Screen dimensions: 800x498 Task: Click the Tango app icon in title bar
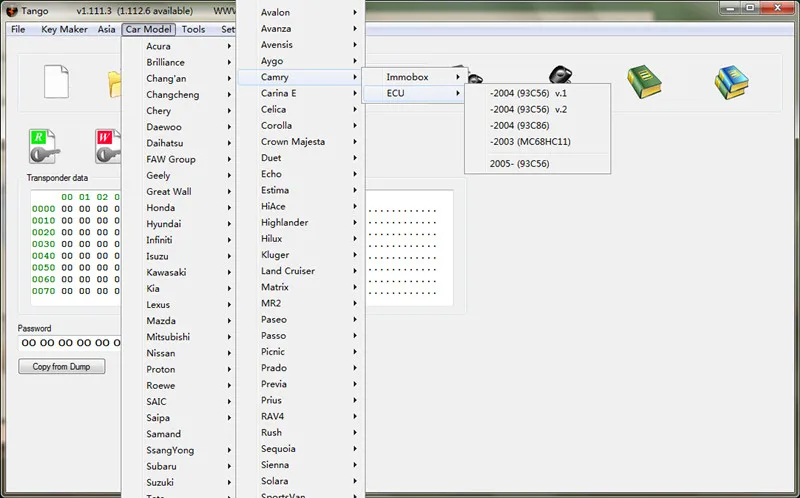[x=11, y=11]
